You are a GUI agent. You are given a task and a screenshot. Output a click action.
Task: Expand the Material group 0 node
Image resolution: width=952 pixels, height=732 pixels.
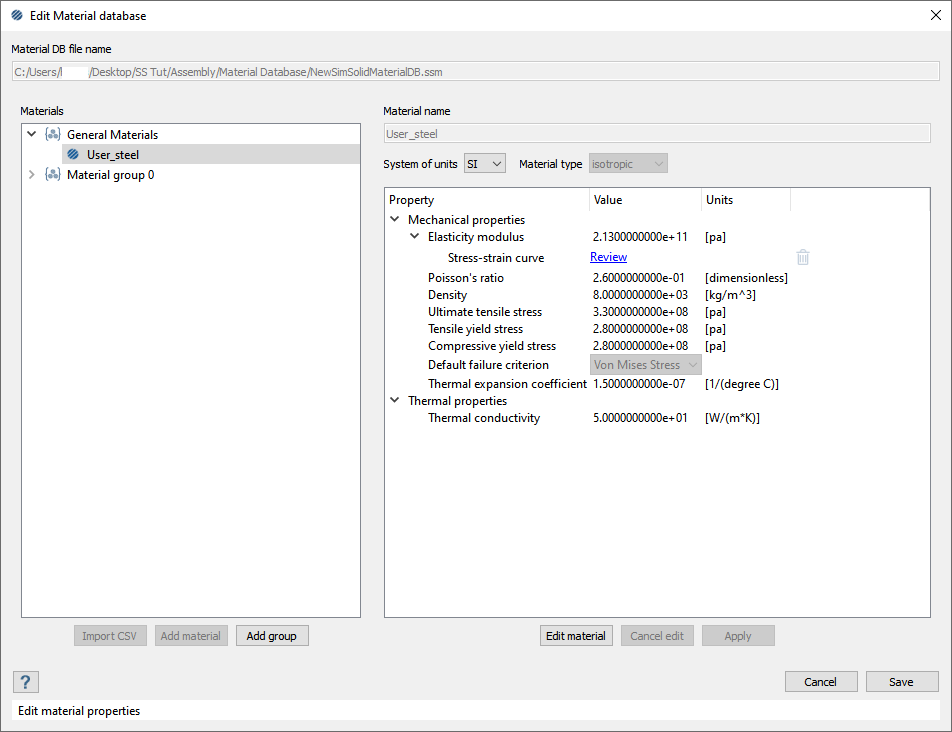point(32,175)
